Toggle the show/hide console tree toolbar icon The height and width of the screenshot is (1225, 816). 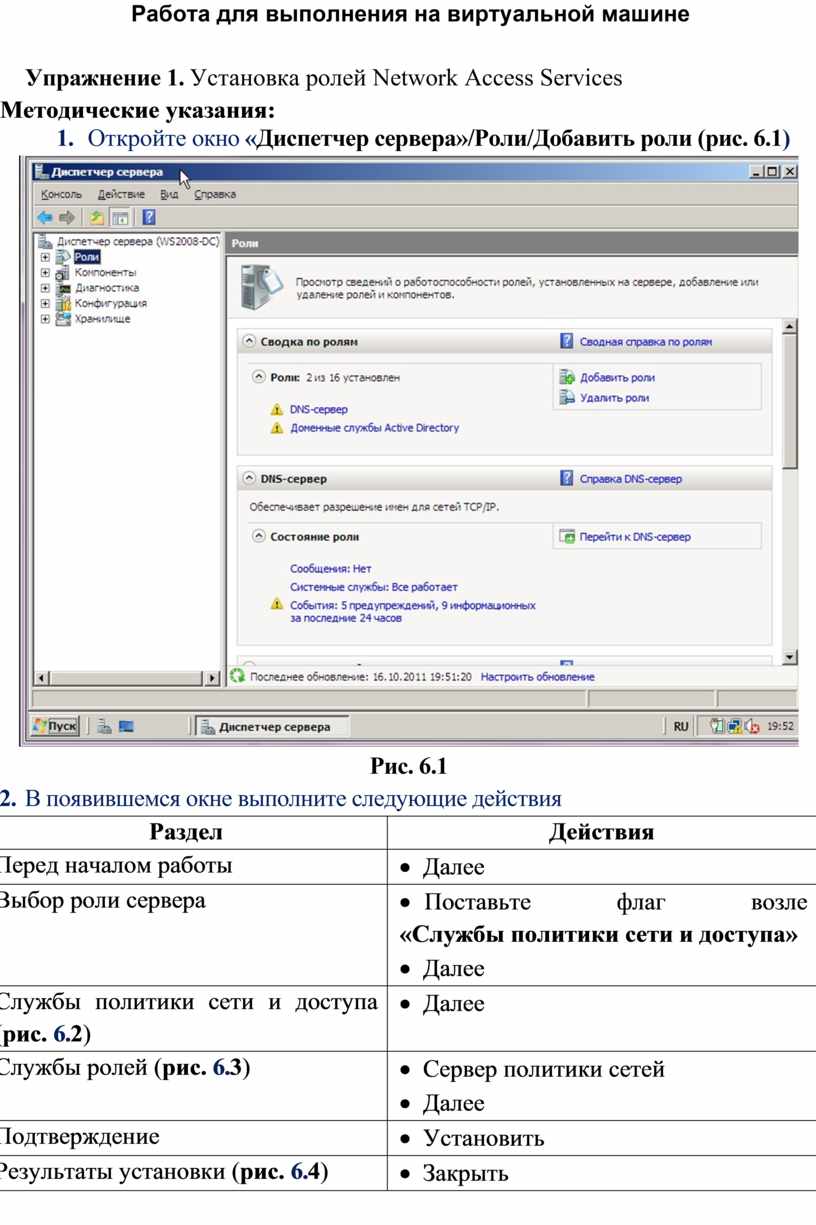click(119, 217)
